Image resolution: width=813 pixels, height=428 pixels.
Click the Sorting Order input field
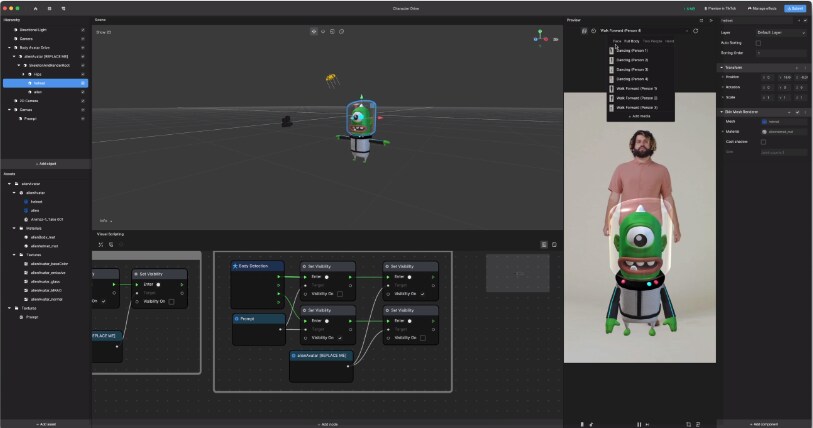click(x=781, y=53)
